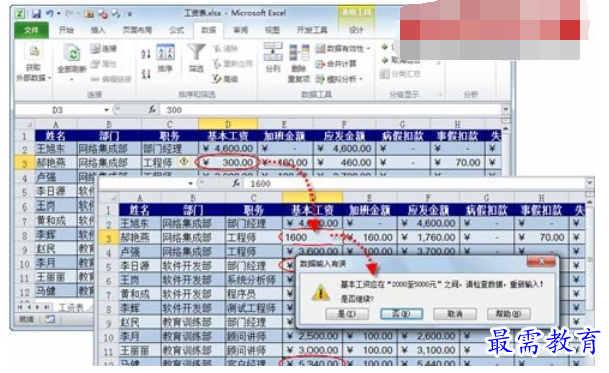Screen dimensions: 609x373
Task: Click the 连接 (Connections) button
Action: (x=104, y=49)
